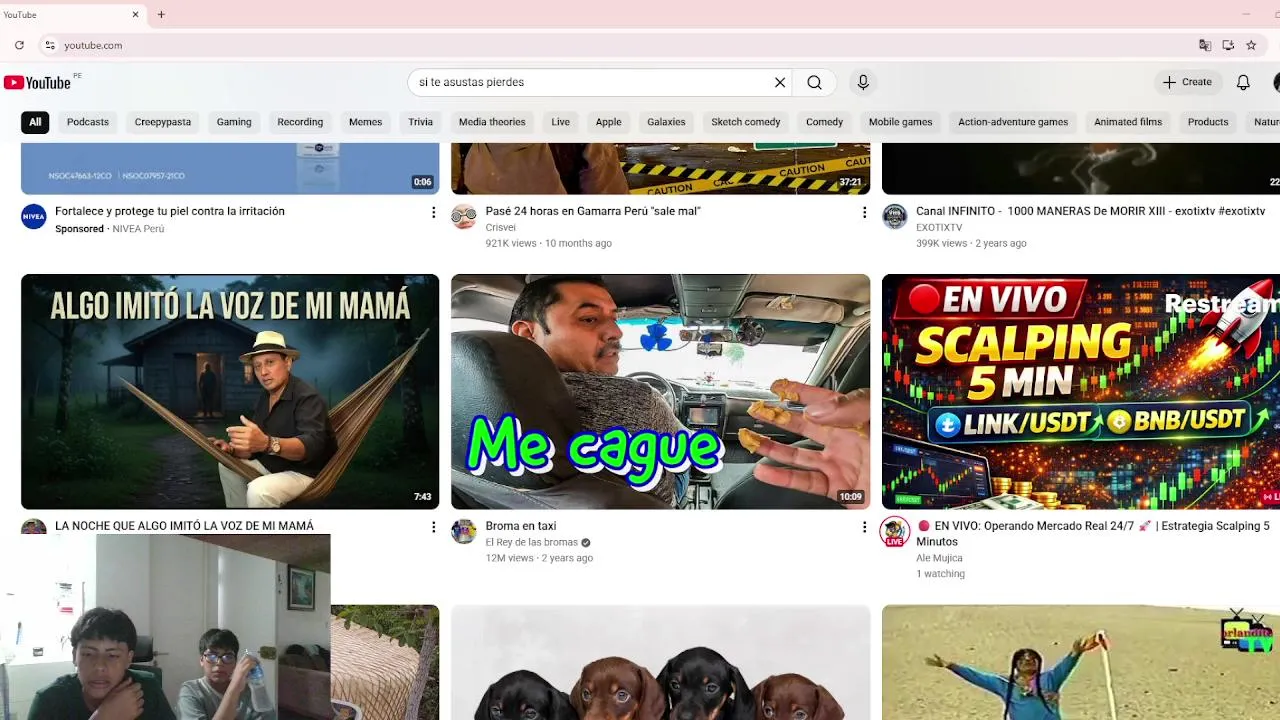Click the install/cast screen icon in address bar

coord(1228,45)
